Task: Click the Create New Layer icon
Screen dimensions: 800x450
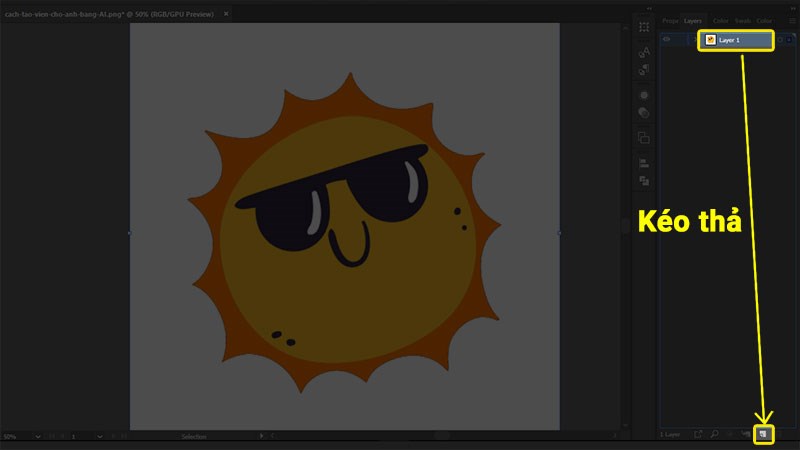Action: click(763, 434)
